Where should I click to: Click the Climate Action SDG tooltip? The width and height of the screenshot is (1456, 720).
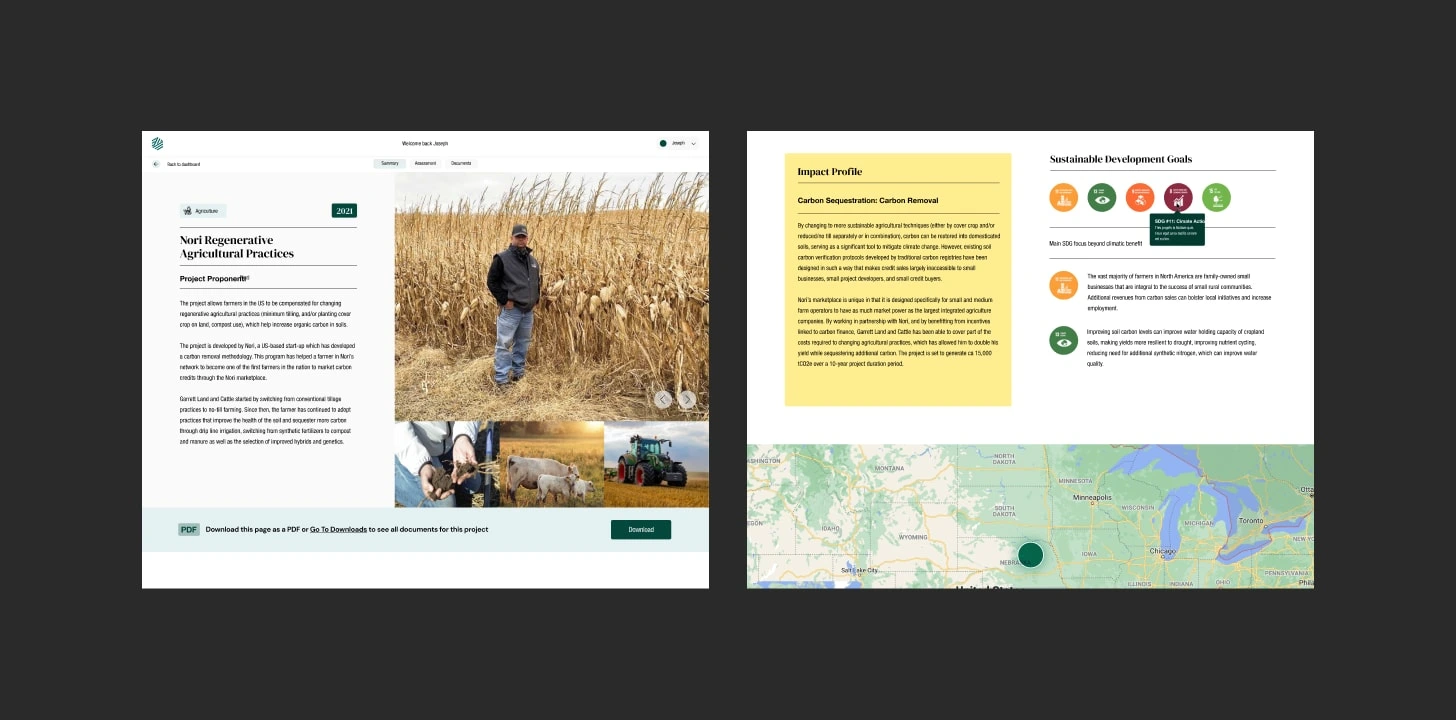tap(1178, 229)
